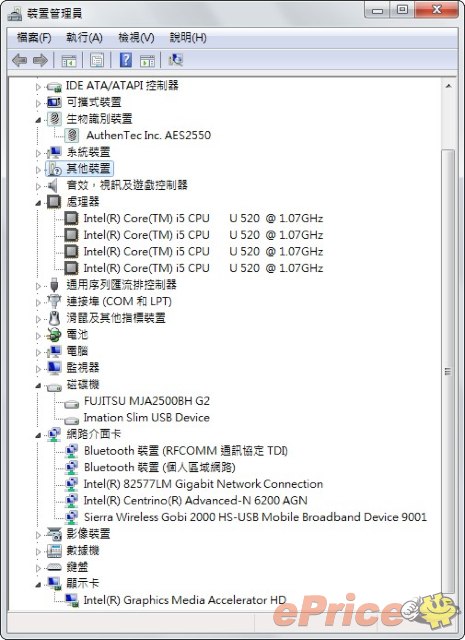The height and width of the screenshot is (640, 465).
Task: Select Intel(R) 82577LM Gigabit Network Connection
Action: [203, 484]
